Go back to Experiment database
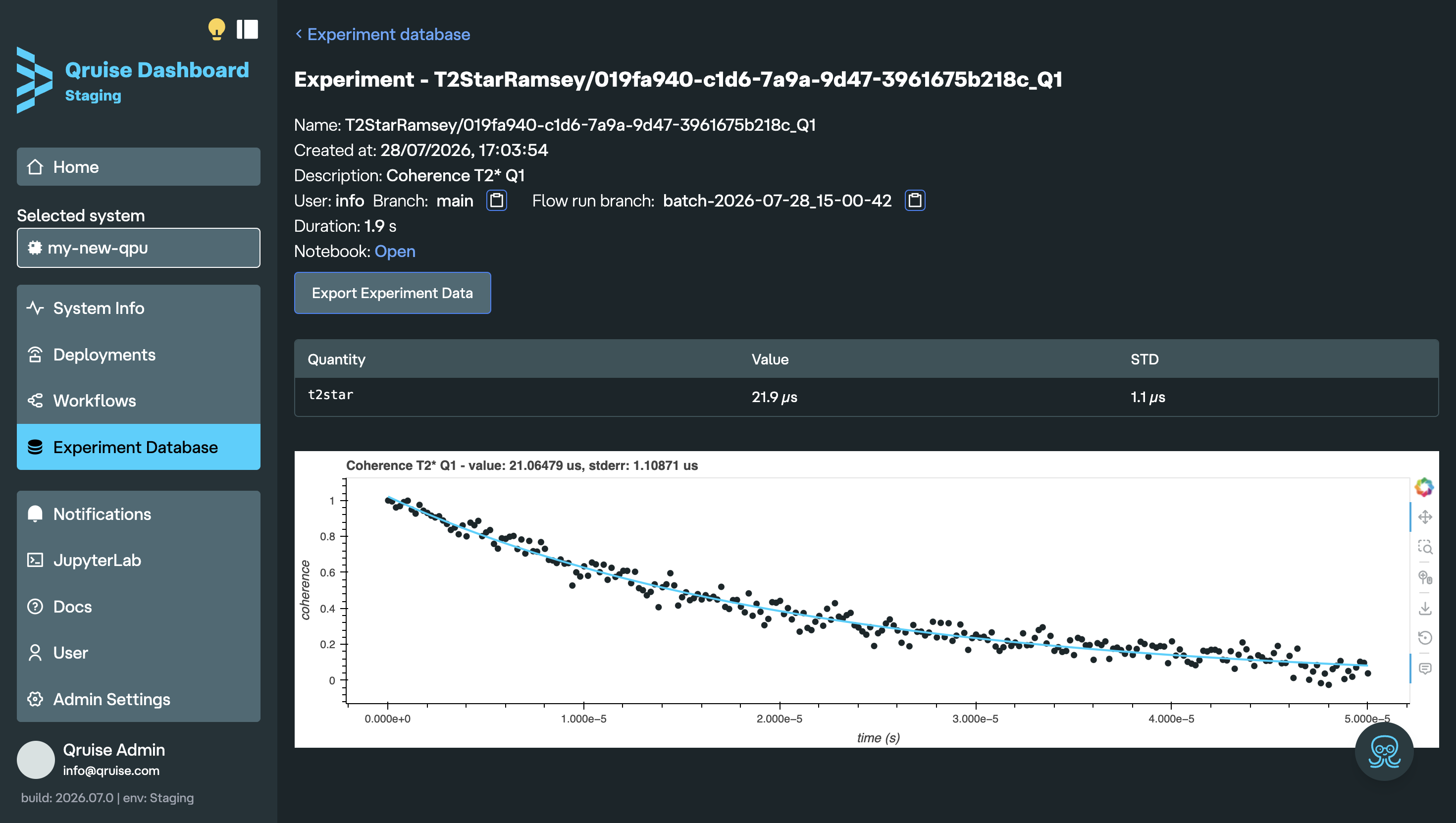1456x823 pixels. [383, 35]
